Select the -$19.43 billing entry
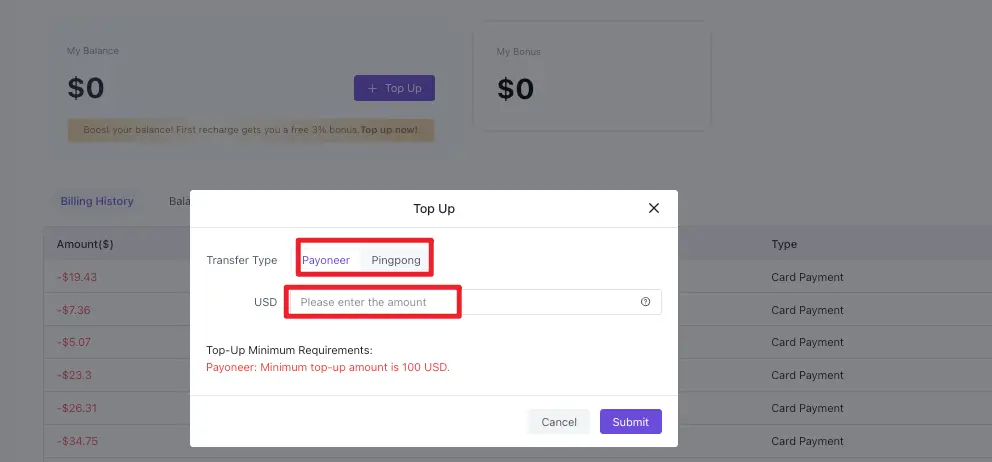Viewport: 992px width, 462px height. tap(76, 277)
